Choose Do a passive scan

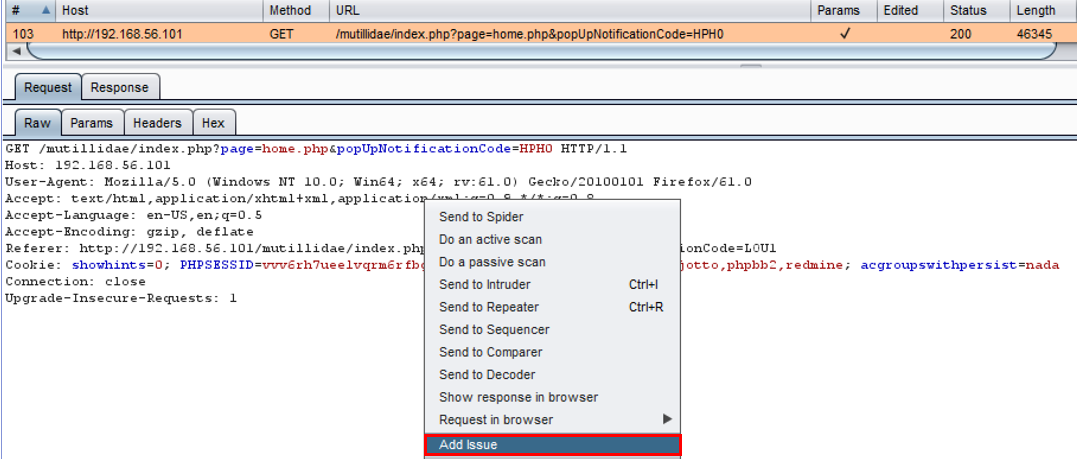click(552, 262)
